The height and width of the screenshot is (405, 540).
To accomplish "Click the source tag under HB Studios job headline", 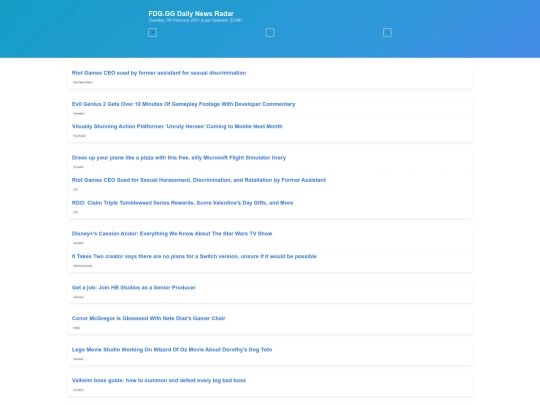I will tap(79, 297).
